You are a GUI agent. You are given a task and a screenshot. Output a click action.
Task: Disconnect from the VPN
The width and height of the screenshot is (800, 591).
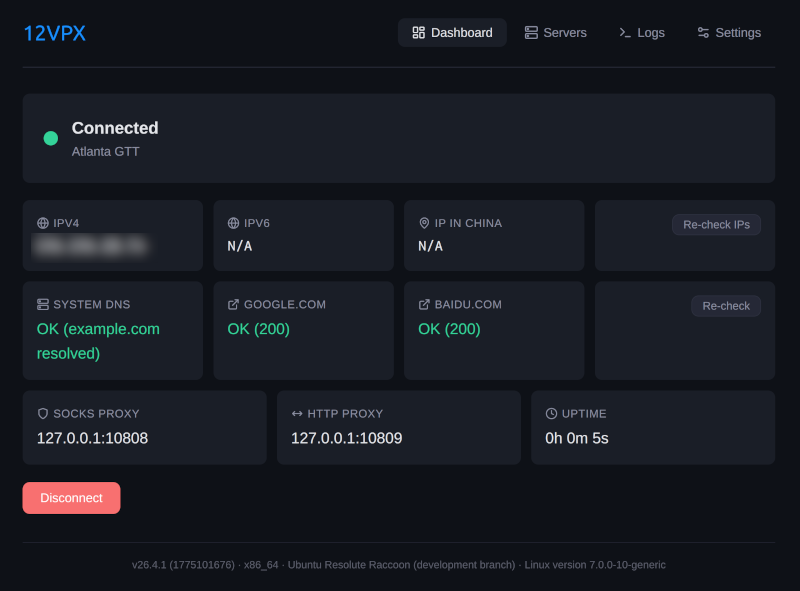pyautogui.click(x=71, y=498)
